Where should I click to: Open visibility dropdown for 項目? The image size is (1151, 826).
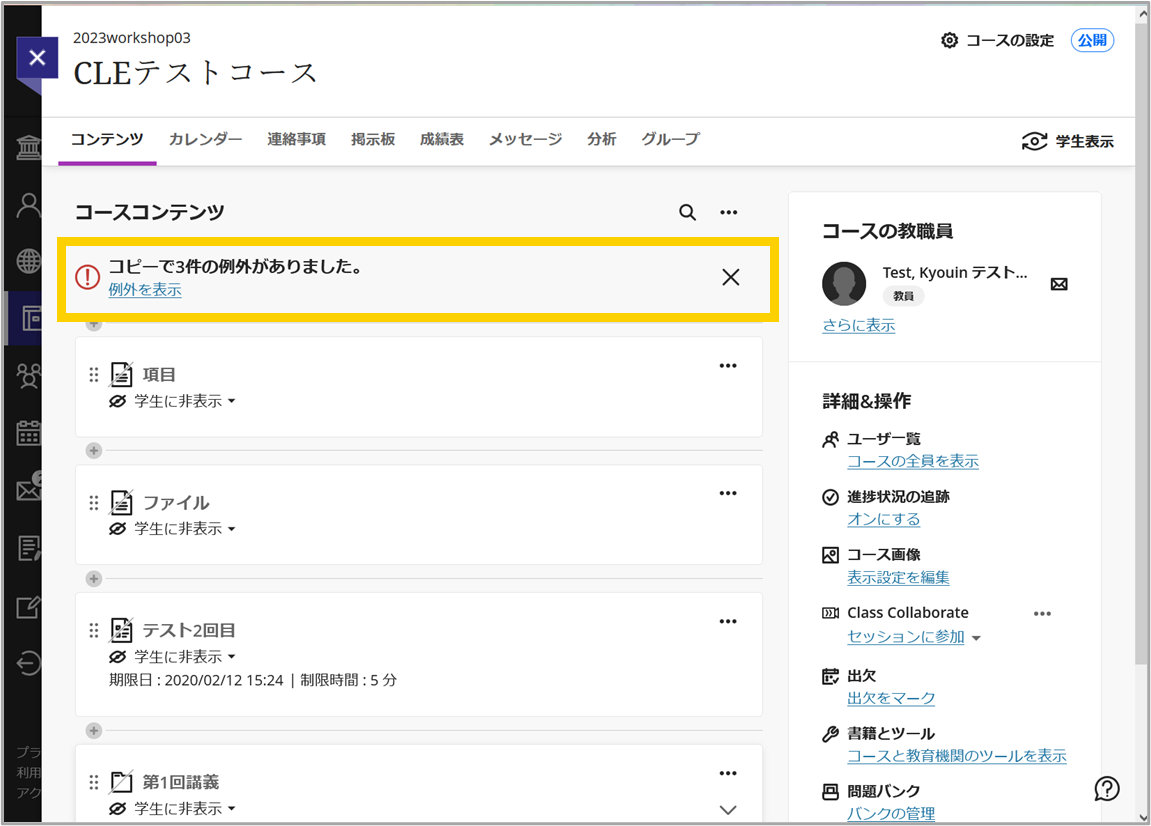point(173,402)
